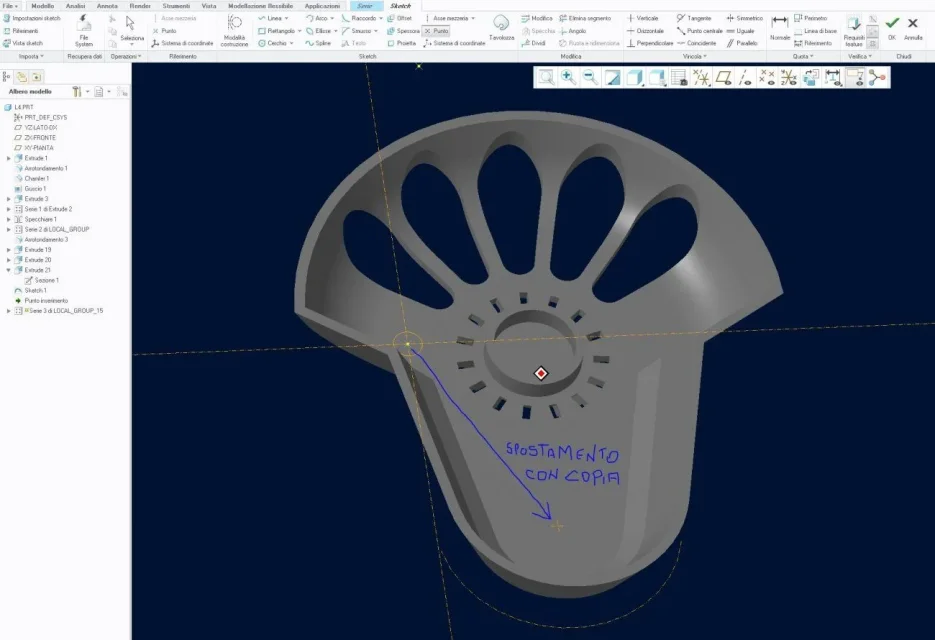Choose the Spessore thicken tool
This screenshot has width=935, height=640.
pos(404,31)
